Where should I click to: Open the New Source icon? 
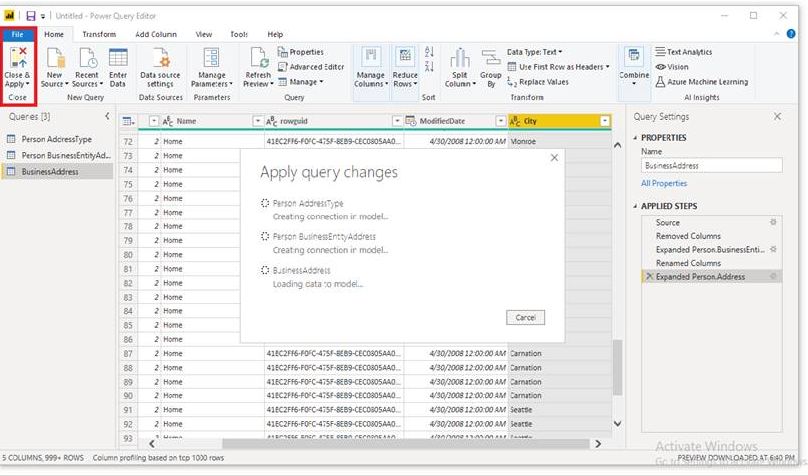[x=55, y=57]
